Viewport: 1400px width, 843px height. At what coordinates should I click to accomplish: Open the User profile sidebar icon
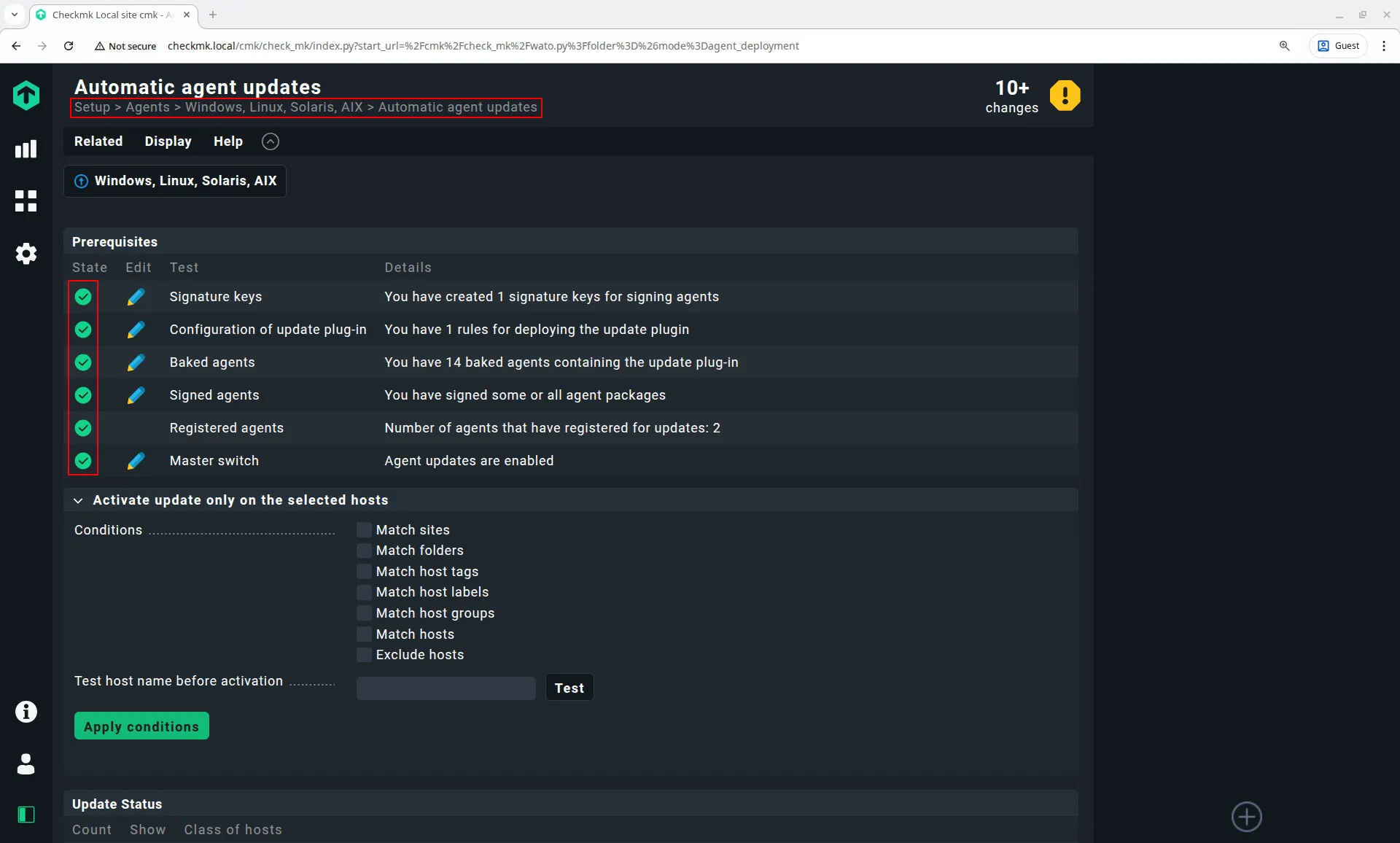[26, 764]
